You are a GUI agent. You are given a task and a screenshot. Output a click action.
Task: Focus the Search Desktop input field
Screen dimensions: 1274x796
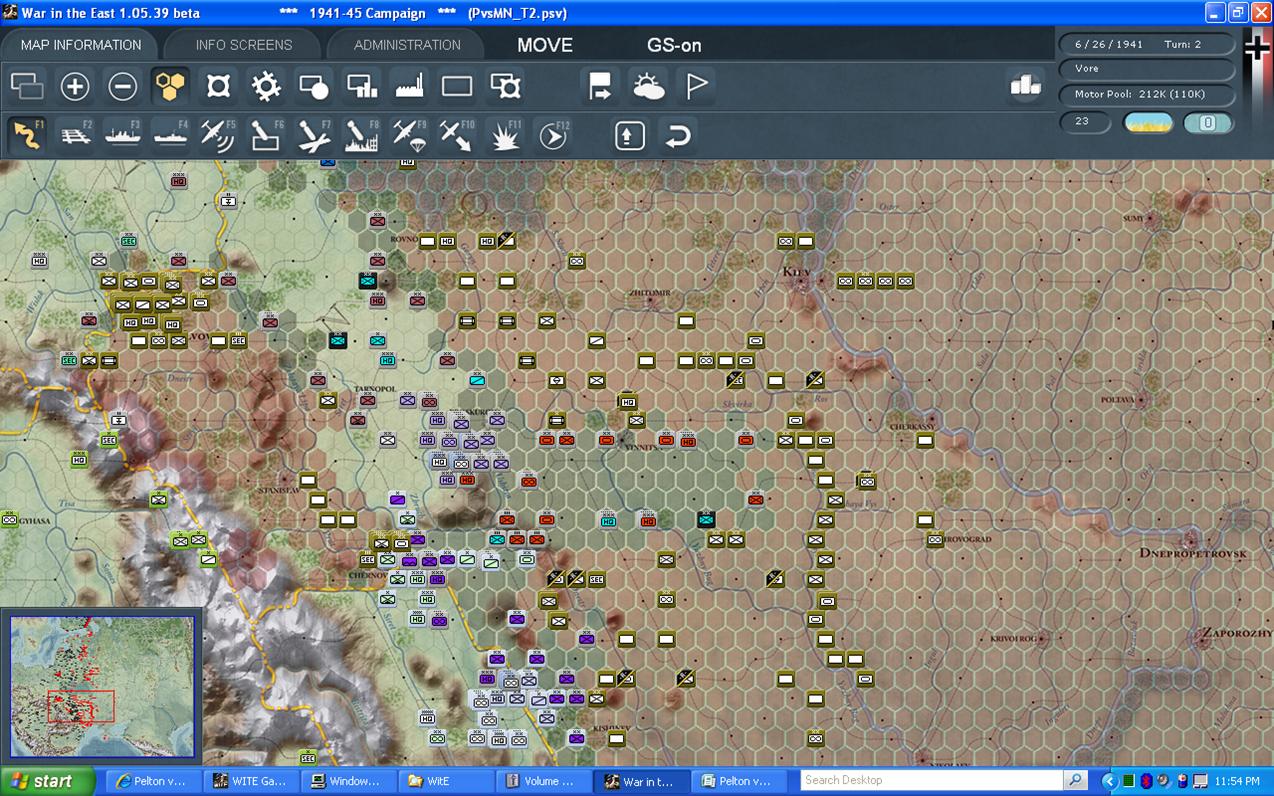pos(932,780)
